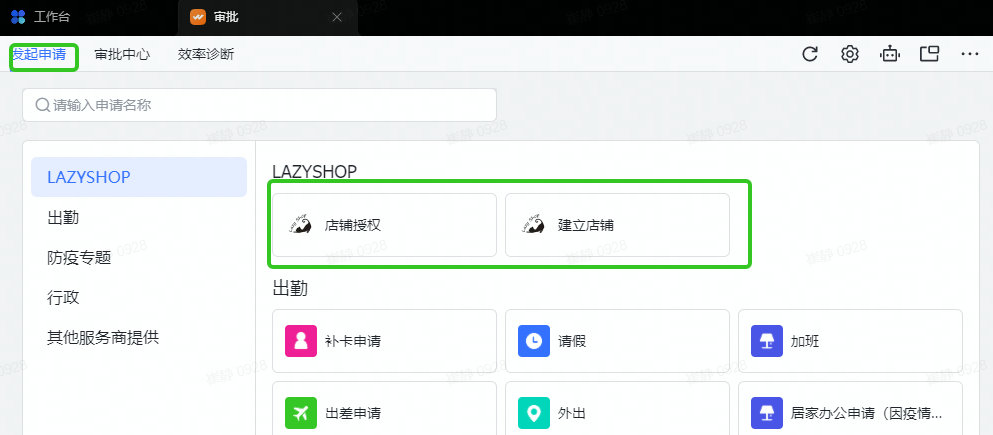
Task: Open the settings gear icon
Action: point(850,54)
